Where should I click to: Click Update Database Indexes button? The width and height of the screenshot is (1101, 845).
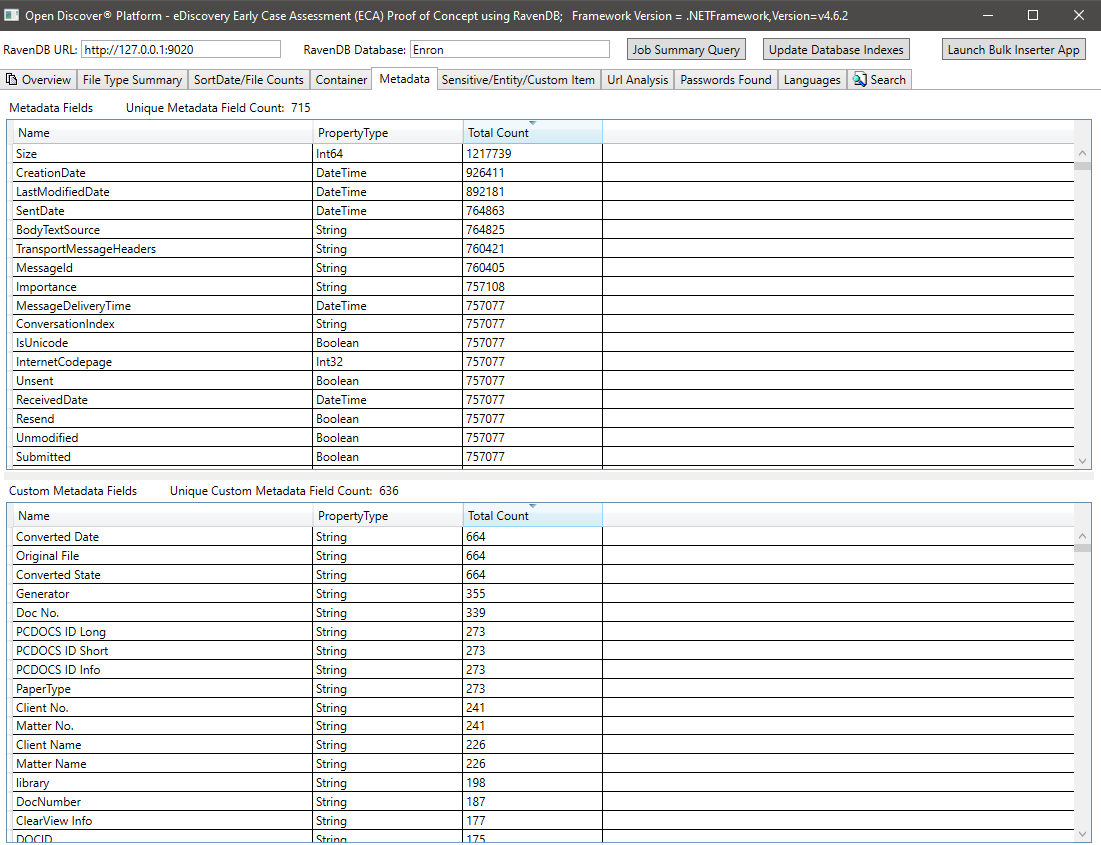(x=836, y=50)
